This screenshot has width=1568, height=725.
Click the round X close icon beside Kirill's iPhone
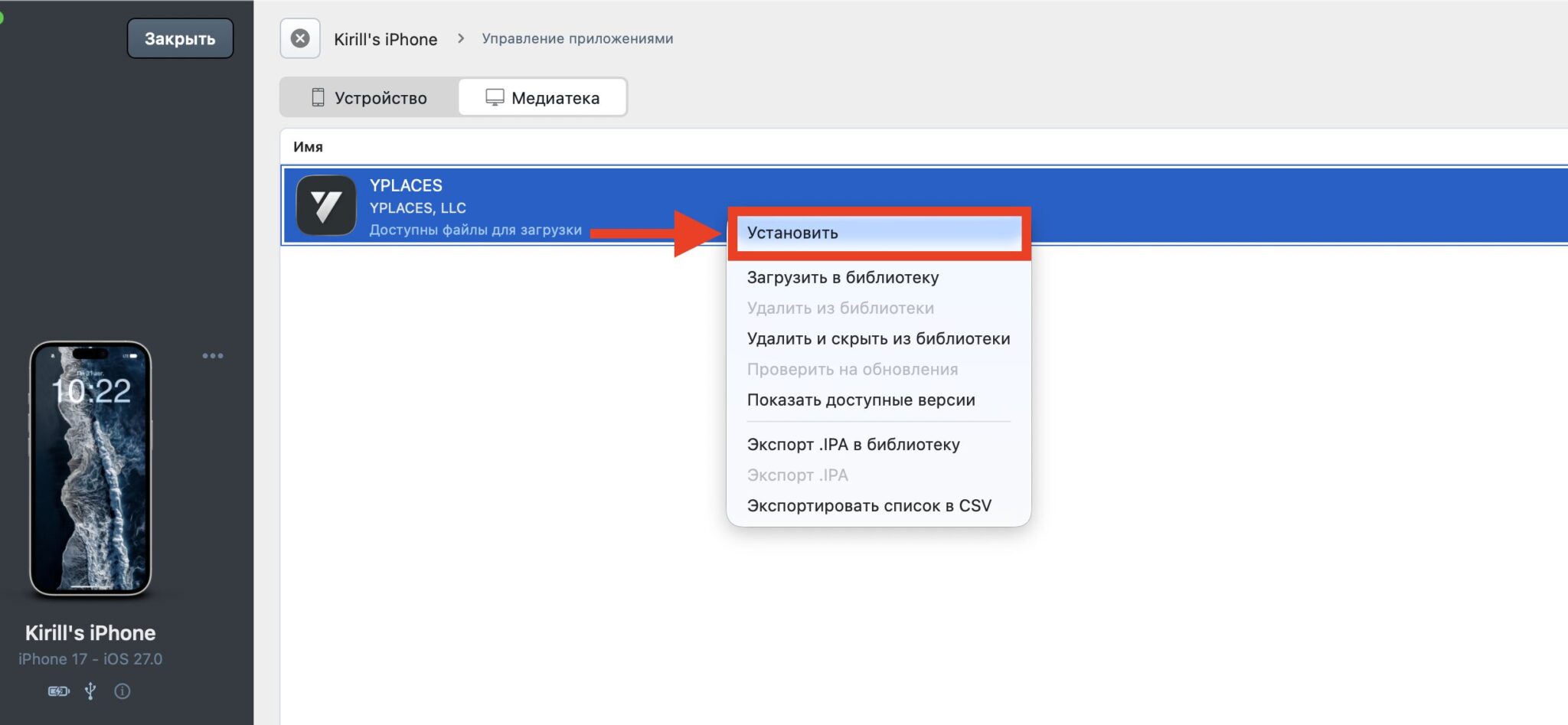(300, 38)
